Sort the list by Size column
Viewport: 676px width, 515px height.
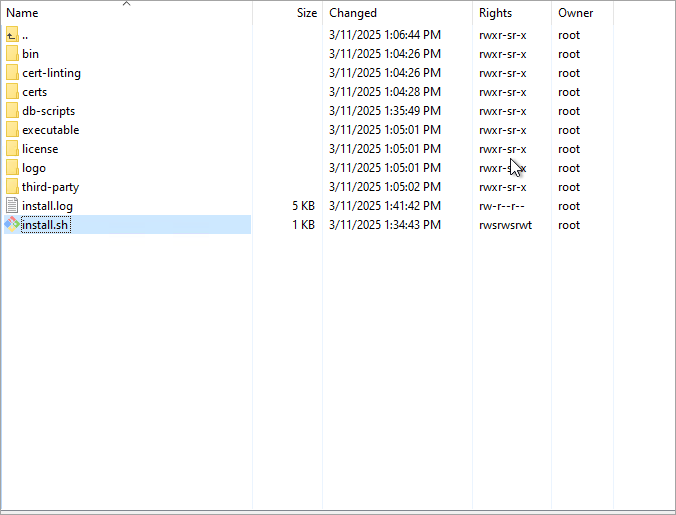pyautogui.click(x=306, y=13)
